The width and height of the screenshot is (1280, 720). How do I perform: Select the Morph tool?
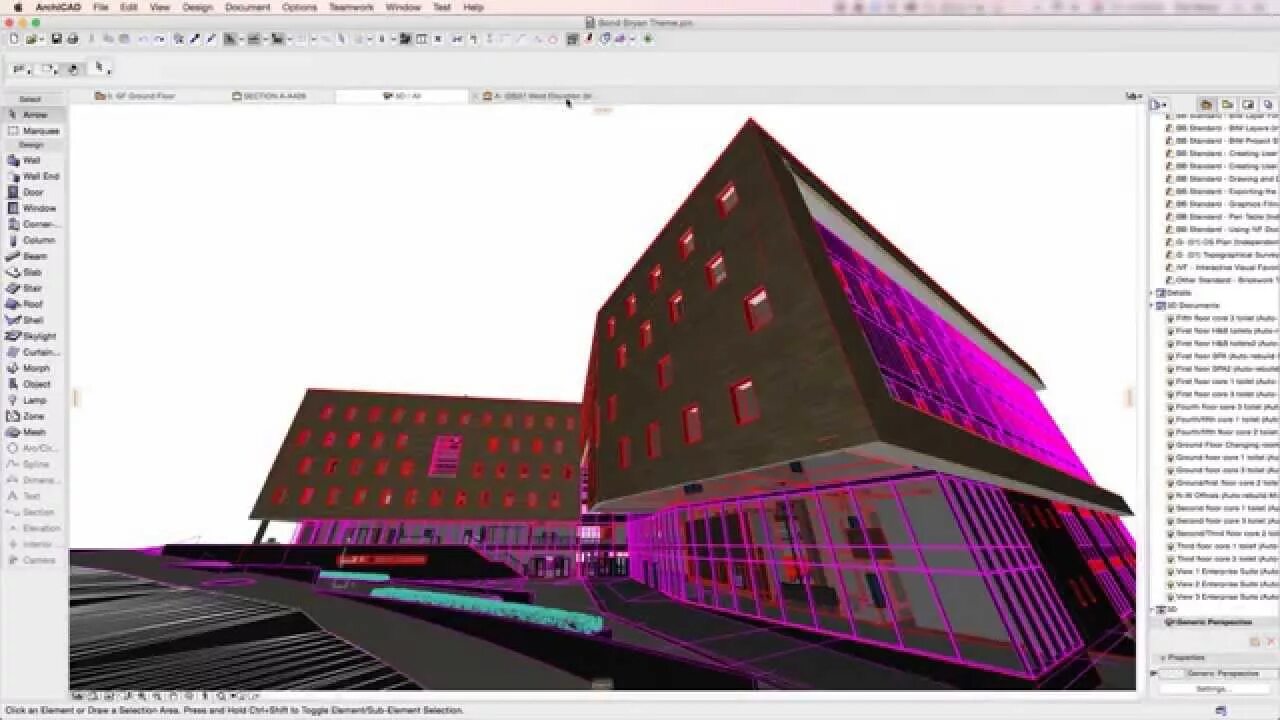coord(33,368)
